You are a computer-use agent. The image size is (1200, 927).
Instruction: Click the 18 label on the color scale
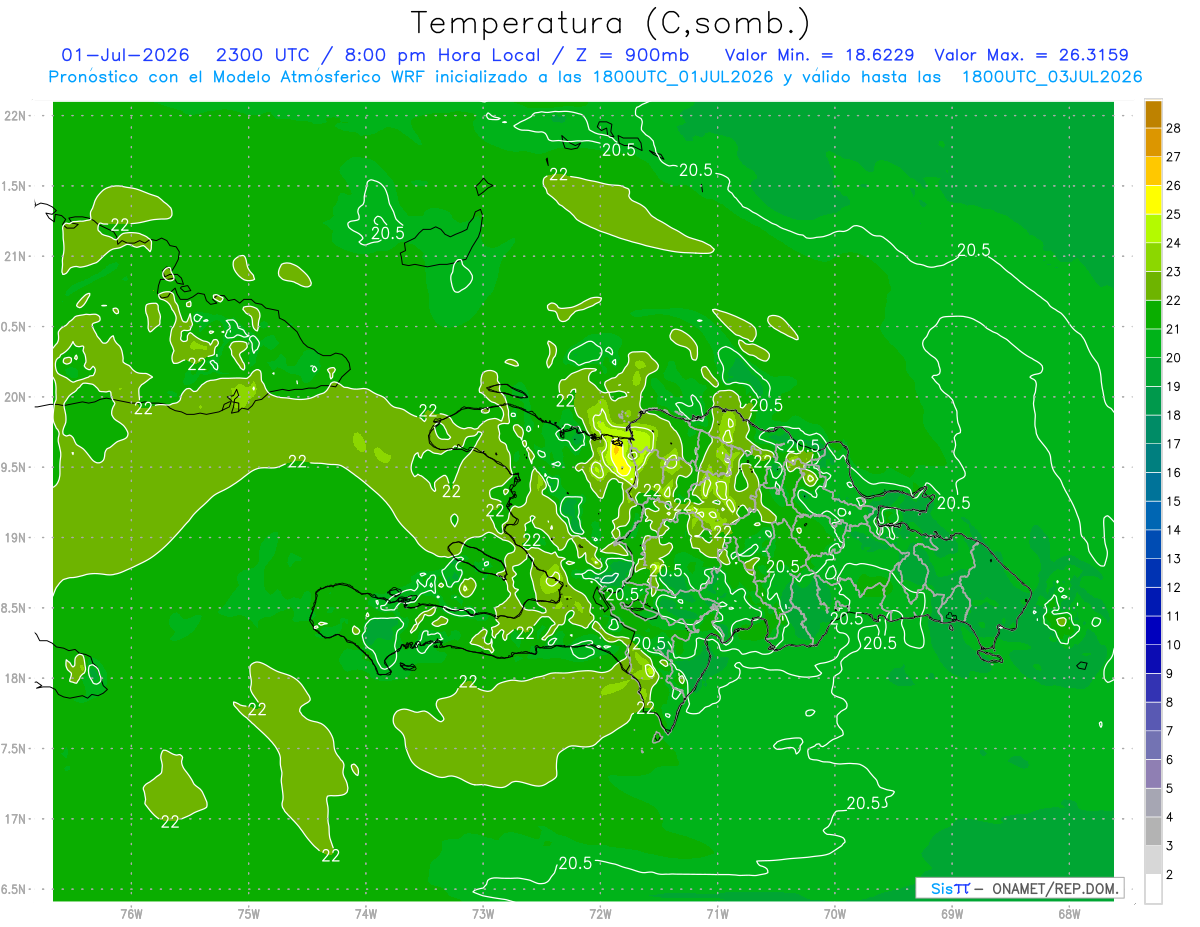pos(1174,415)
